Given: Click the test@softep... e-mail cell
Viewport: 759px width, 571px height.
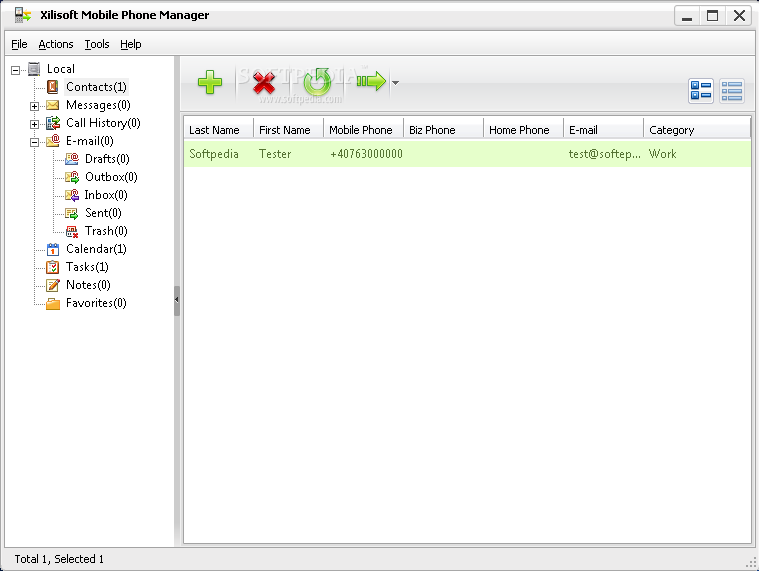Looking at the screenshot, I should tap(604, 154).
